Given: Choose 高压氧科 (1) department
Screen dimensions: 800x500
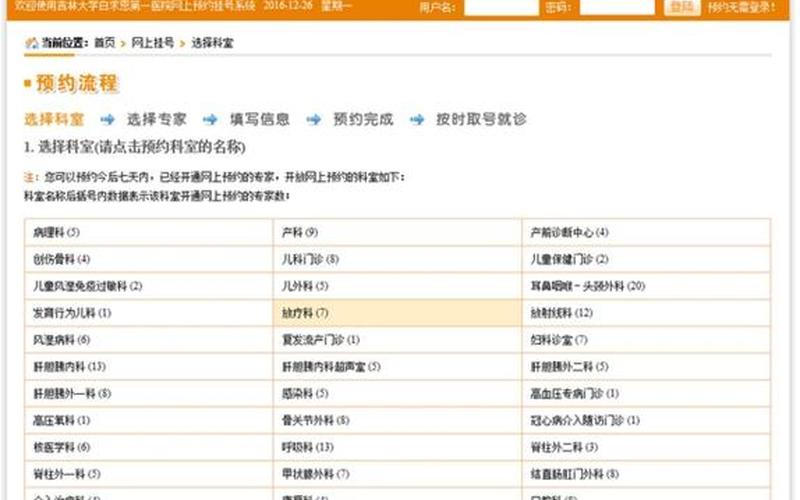Looking at the screenshot, I should pyautogui.click(x=62, y=420).
